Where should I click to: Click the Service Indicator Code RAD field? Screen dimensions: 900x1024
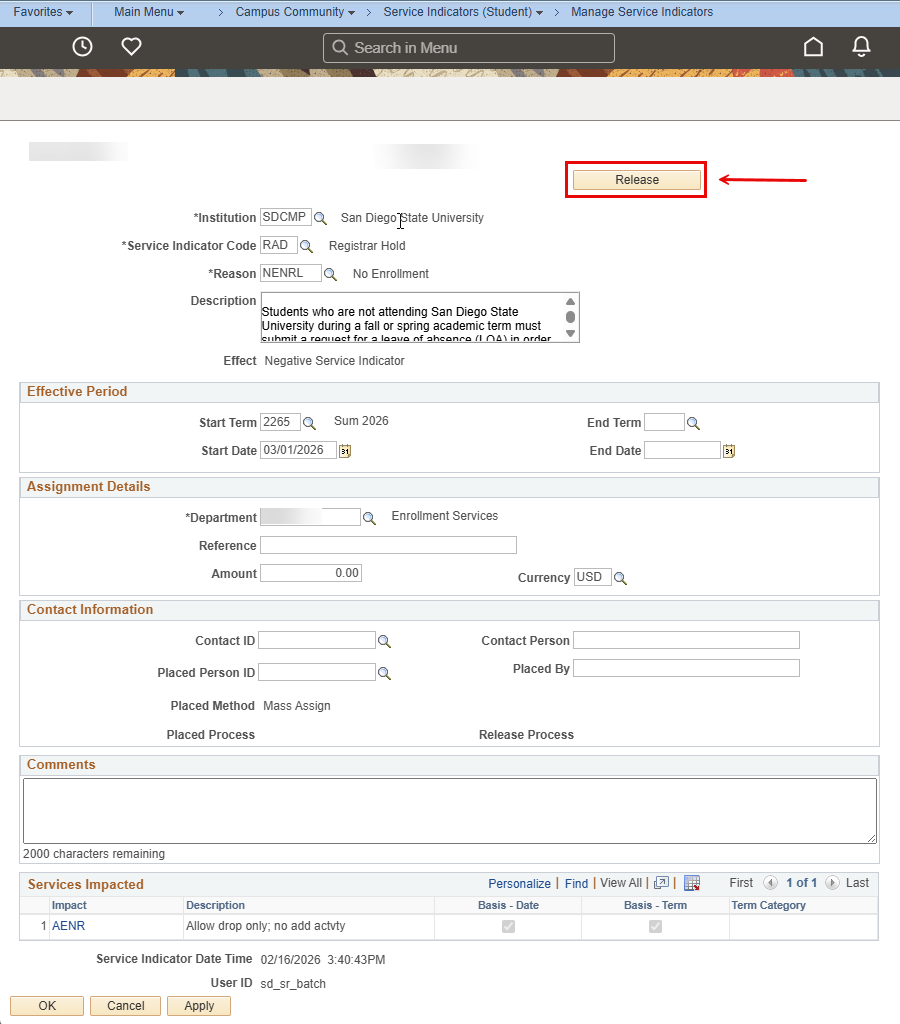(x=279, y=245)
